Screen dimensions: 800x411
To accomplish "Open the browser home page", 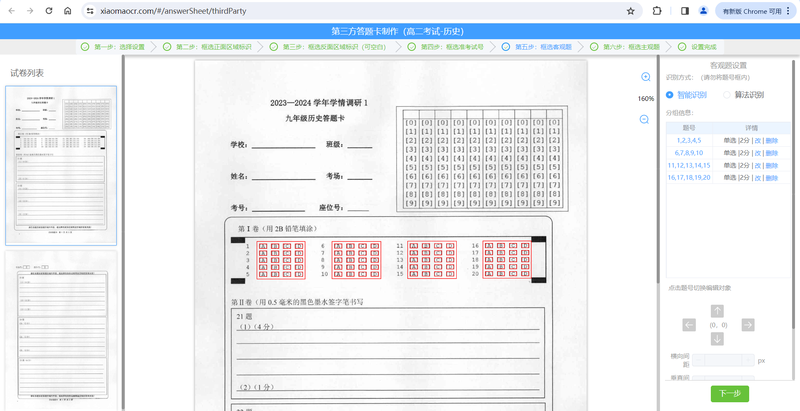I will [67, 11].
